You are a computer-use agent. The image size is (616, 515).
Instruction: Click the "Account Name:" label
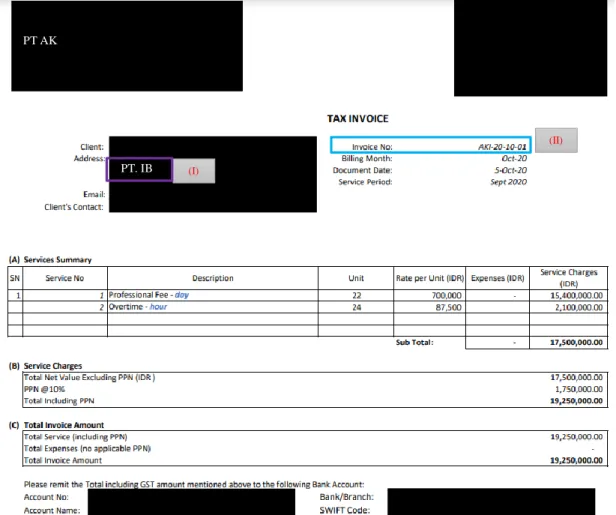[x=52, y=510]
